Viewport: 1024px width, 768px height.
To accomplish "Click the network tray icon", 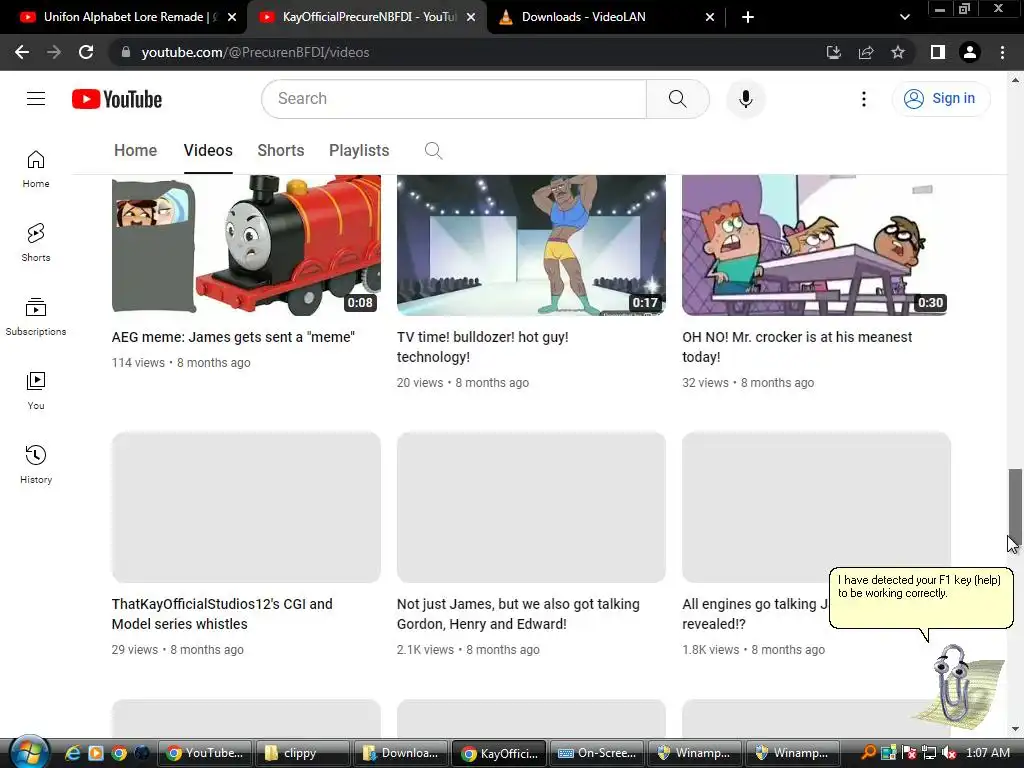I will point(929,753).
